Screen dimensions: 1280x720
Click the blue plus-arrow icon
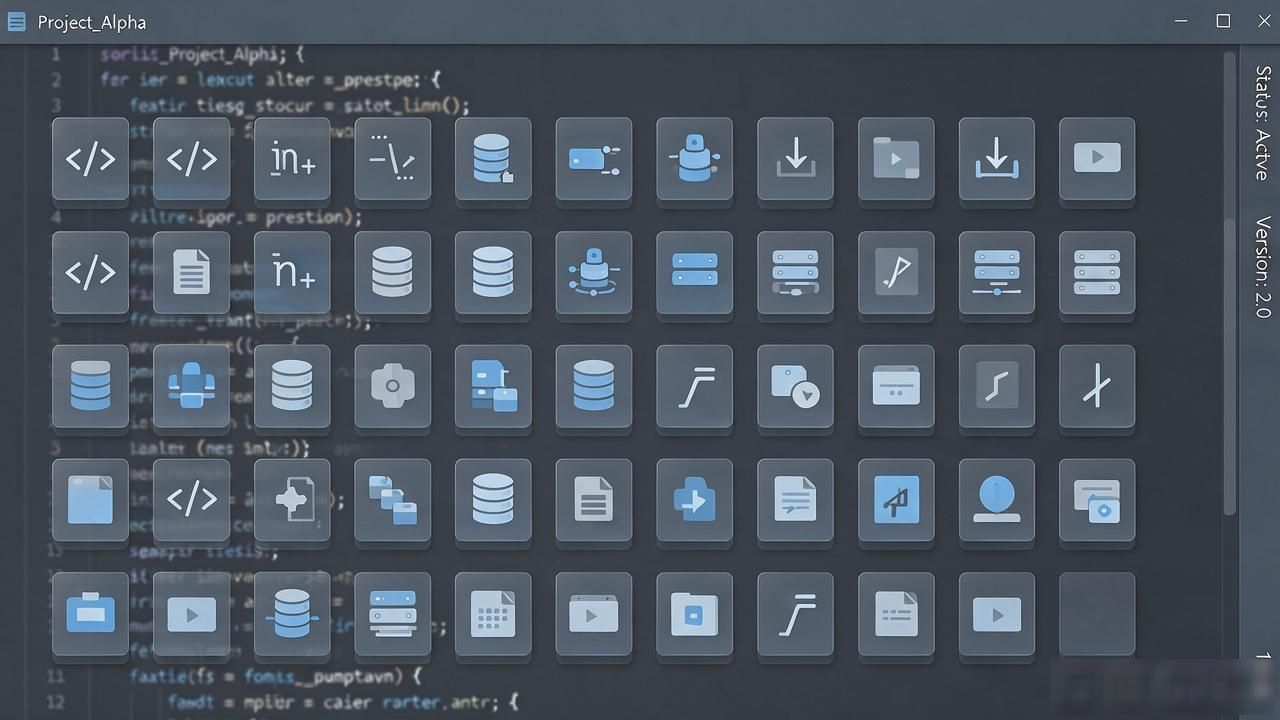tap(694, 499)
